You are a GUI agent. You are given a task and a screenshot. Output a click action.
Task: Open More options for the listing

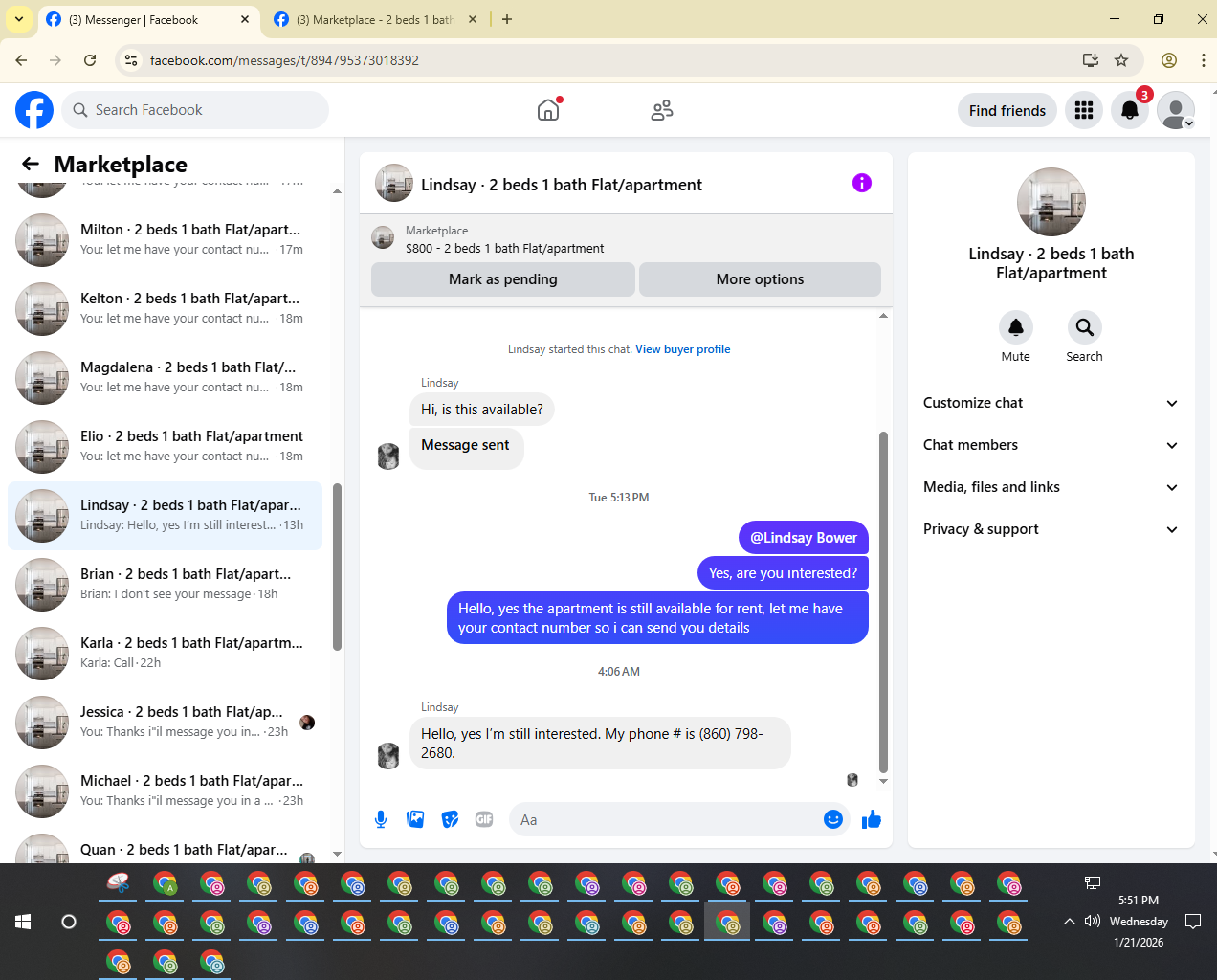pyautogui.click(x=760, y=279)
